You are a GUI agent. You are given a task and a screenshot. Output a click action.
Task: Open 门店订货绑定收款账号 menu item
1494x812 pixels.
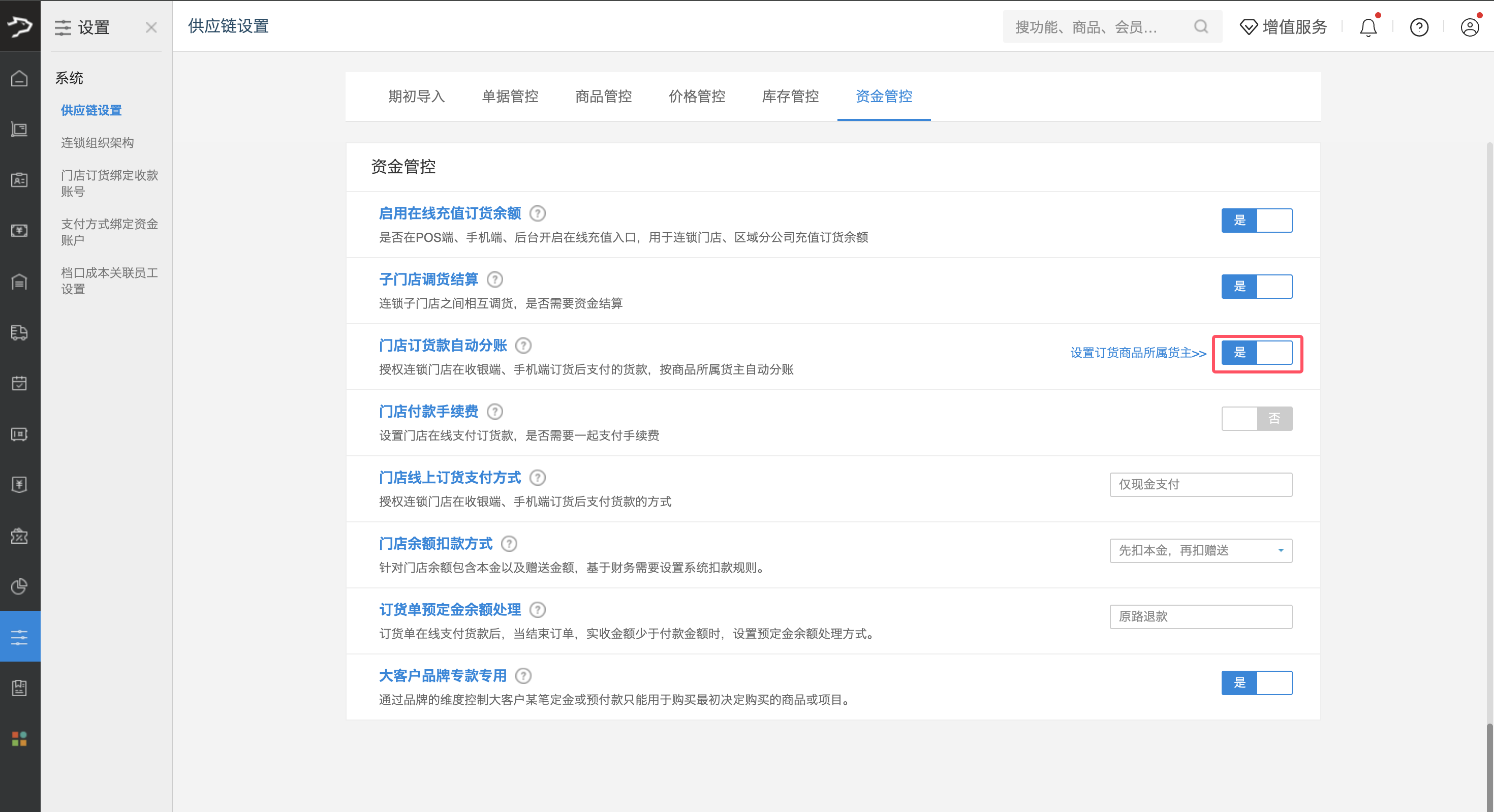click(x=109, y=183)
